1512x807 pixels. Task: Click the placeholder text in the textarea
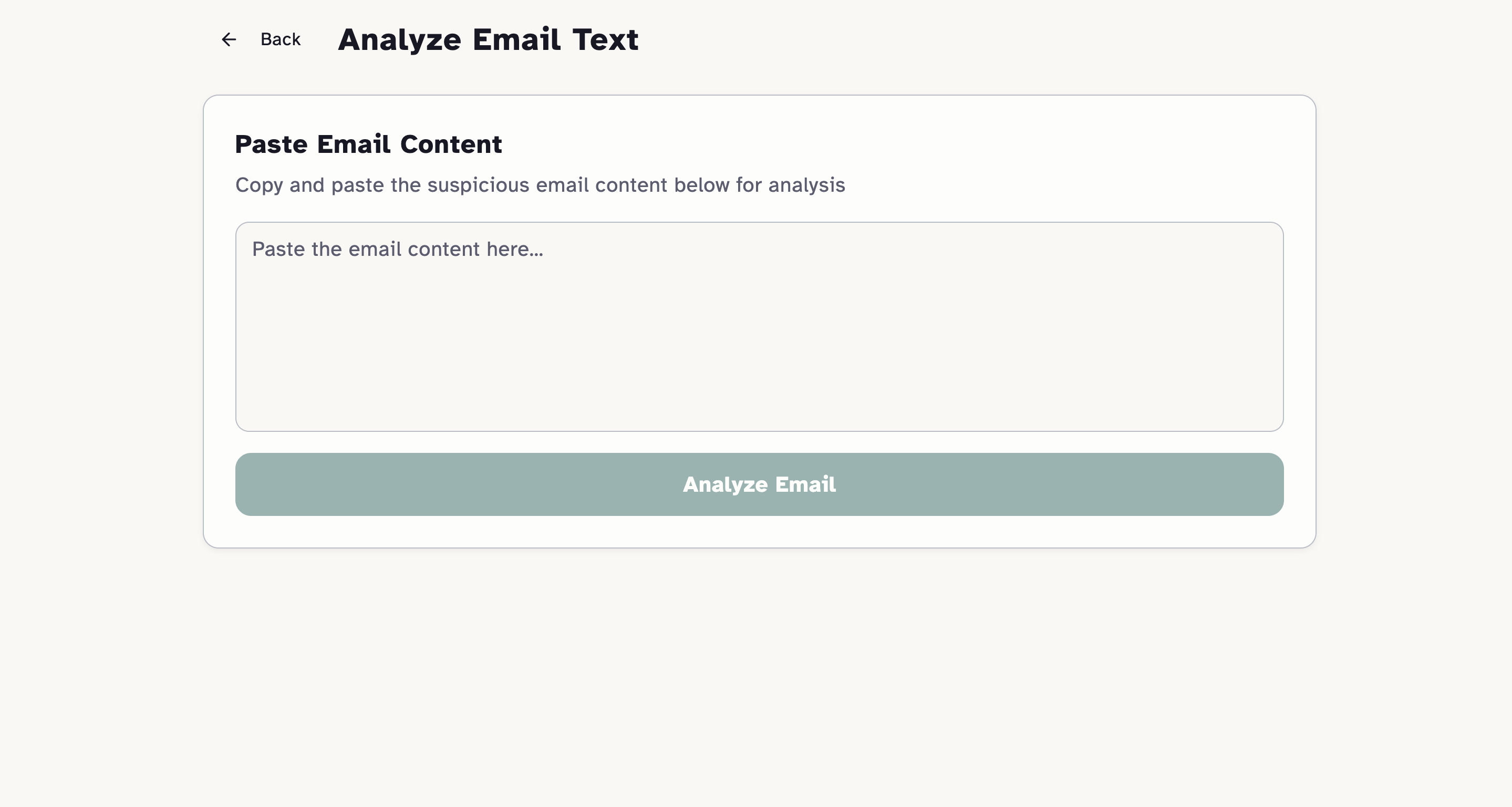(397, 249)
